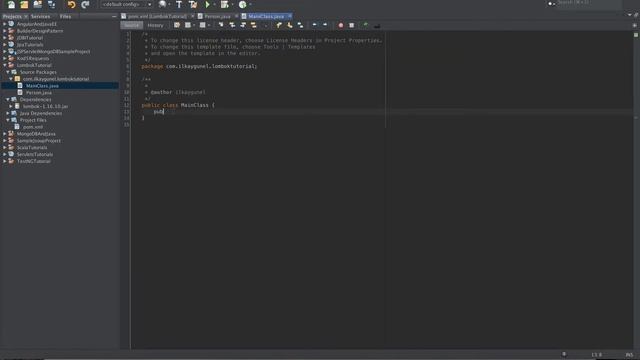The width and height of the screenshot is (640, 360).
Task: Open the pom.xml editor tab
Action: (157, 16)
